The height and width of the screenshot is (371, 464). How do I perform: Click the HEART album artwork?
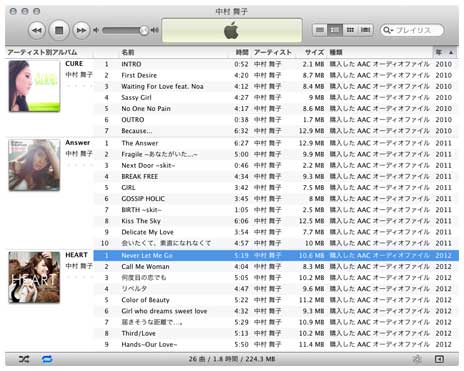click(34, 277)
